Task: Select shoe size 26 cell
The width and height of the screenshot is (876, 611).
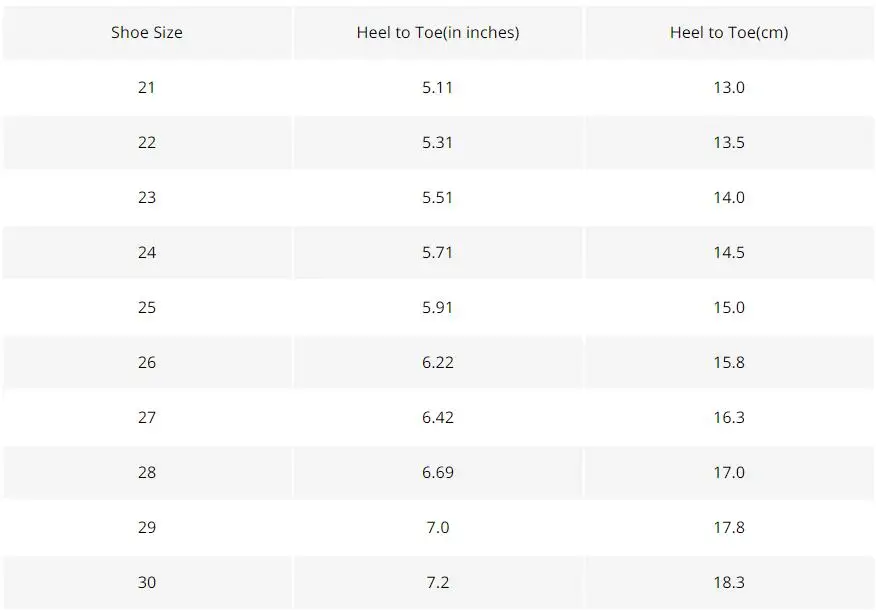Action: click(x=146, y=362)
